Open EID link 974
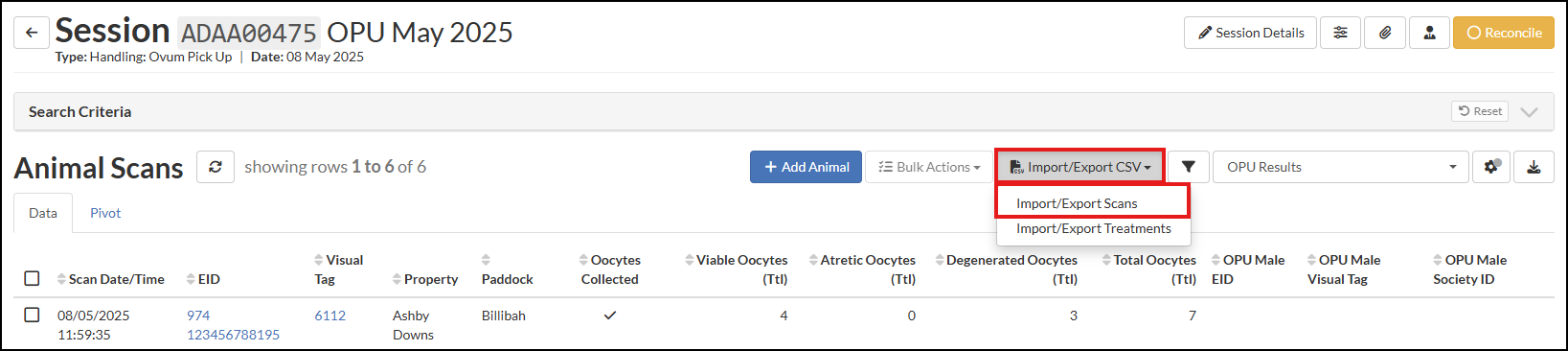 point(198,316)
